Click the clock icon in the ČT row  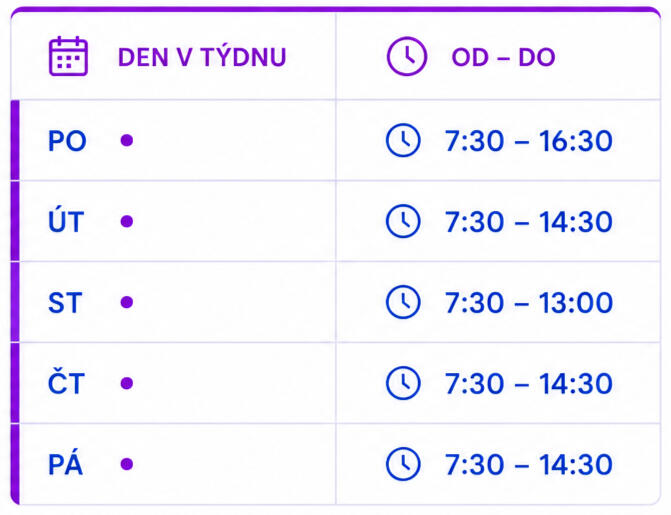point(403,383)
